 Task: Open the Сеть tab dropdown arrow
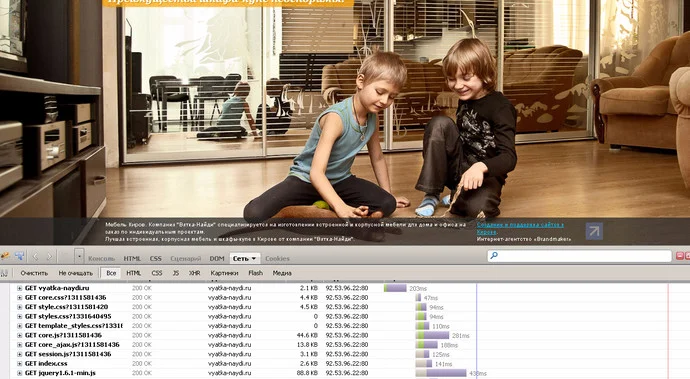pos(254,258)
